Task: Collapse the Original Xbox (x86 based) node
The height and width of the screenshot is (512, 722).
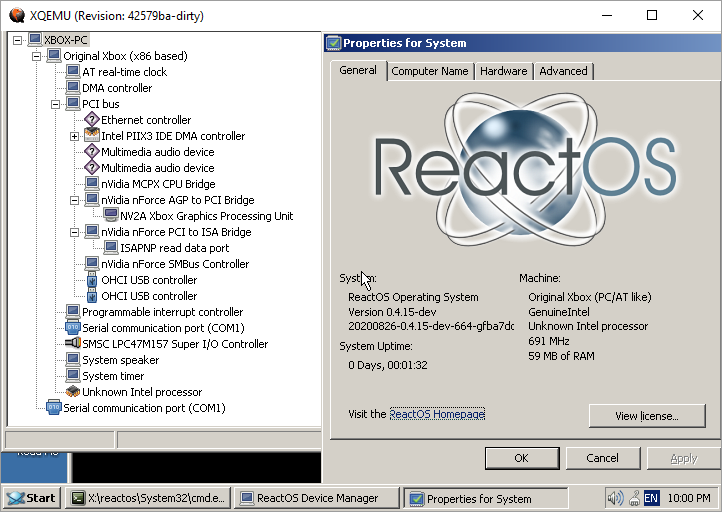Action: (x=36, y=56)
